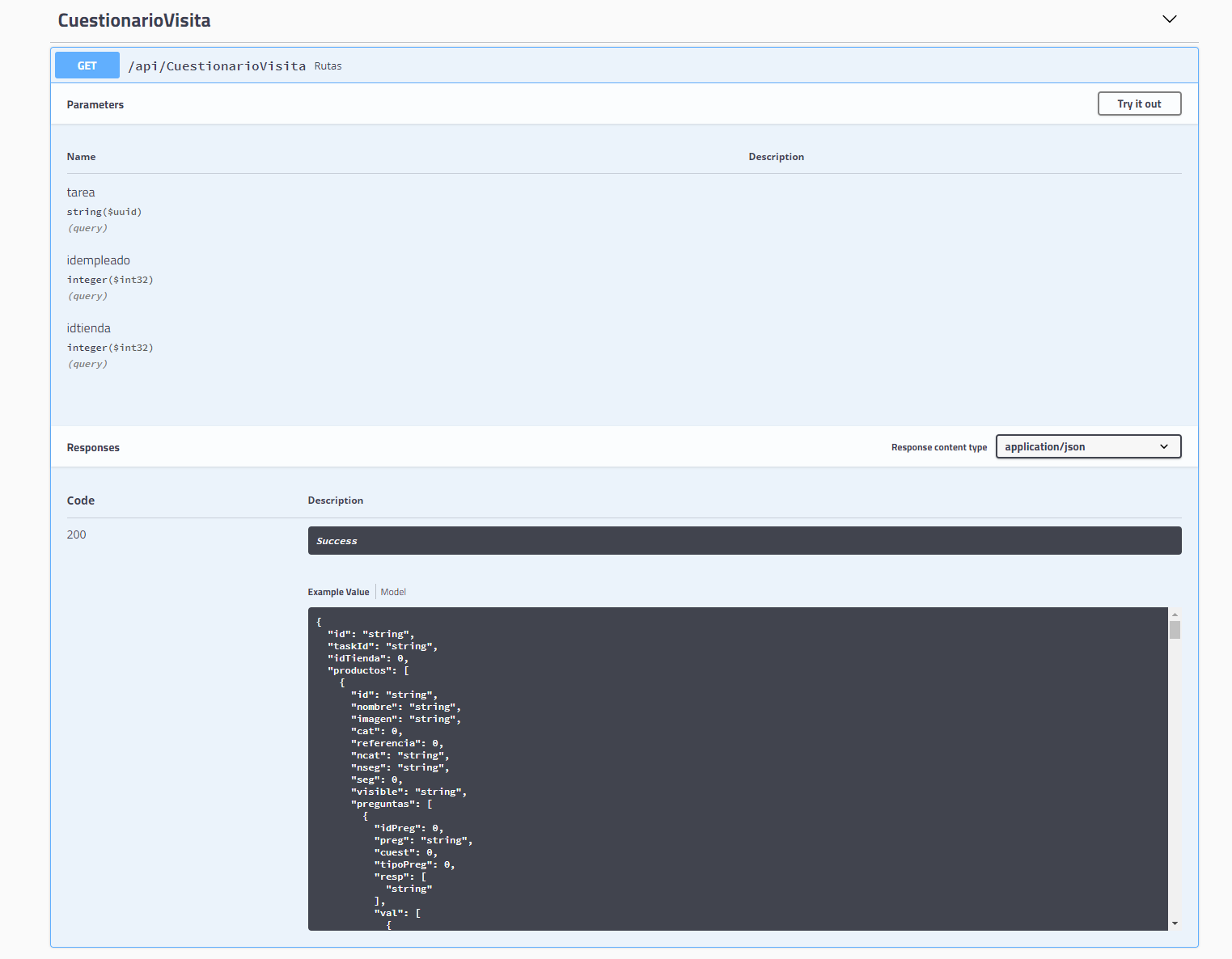Click the Rutas endpoint summary text
This screenshot has width=1232, height=959.
pyautogui.click(x=328, y=66)
